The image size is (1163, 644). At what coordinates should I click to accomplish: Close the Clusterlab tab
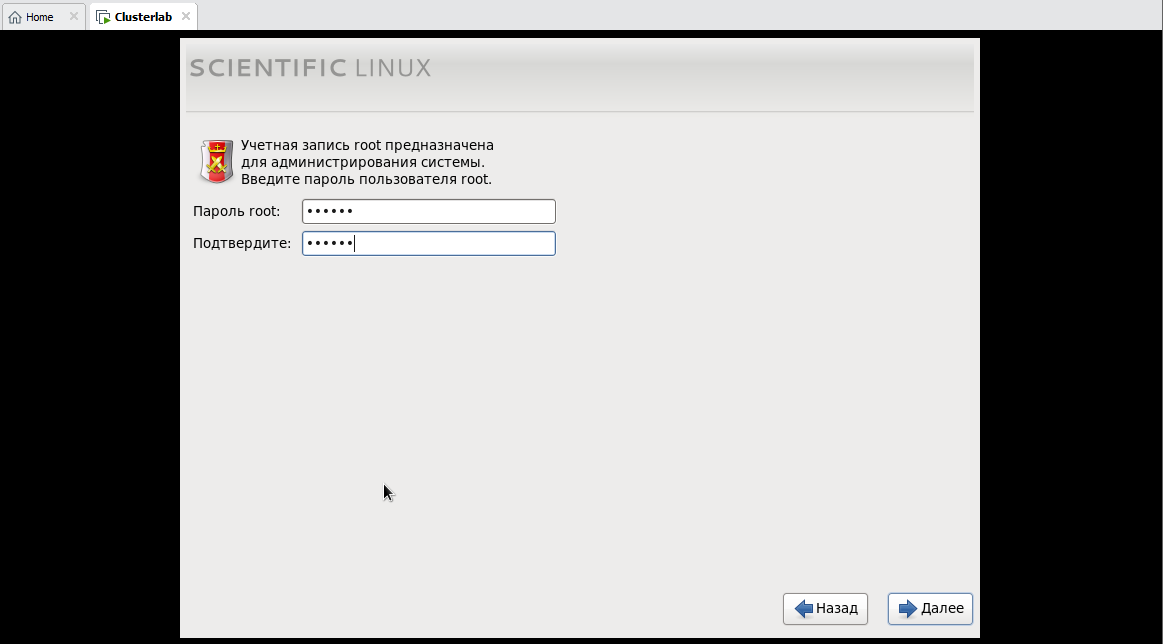tap(185, 16)
